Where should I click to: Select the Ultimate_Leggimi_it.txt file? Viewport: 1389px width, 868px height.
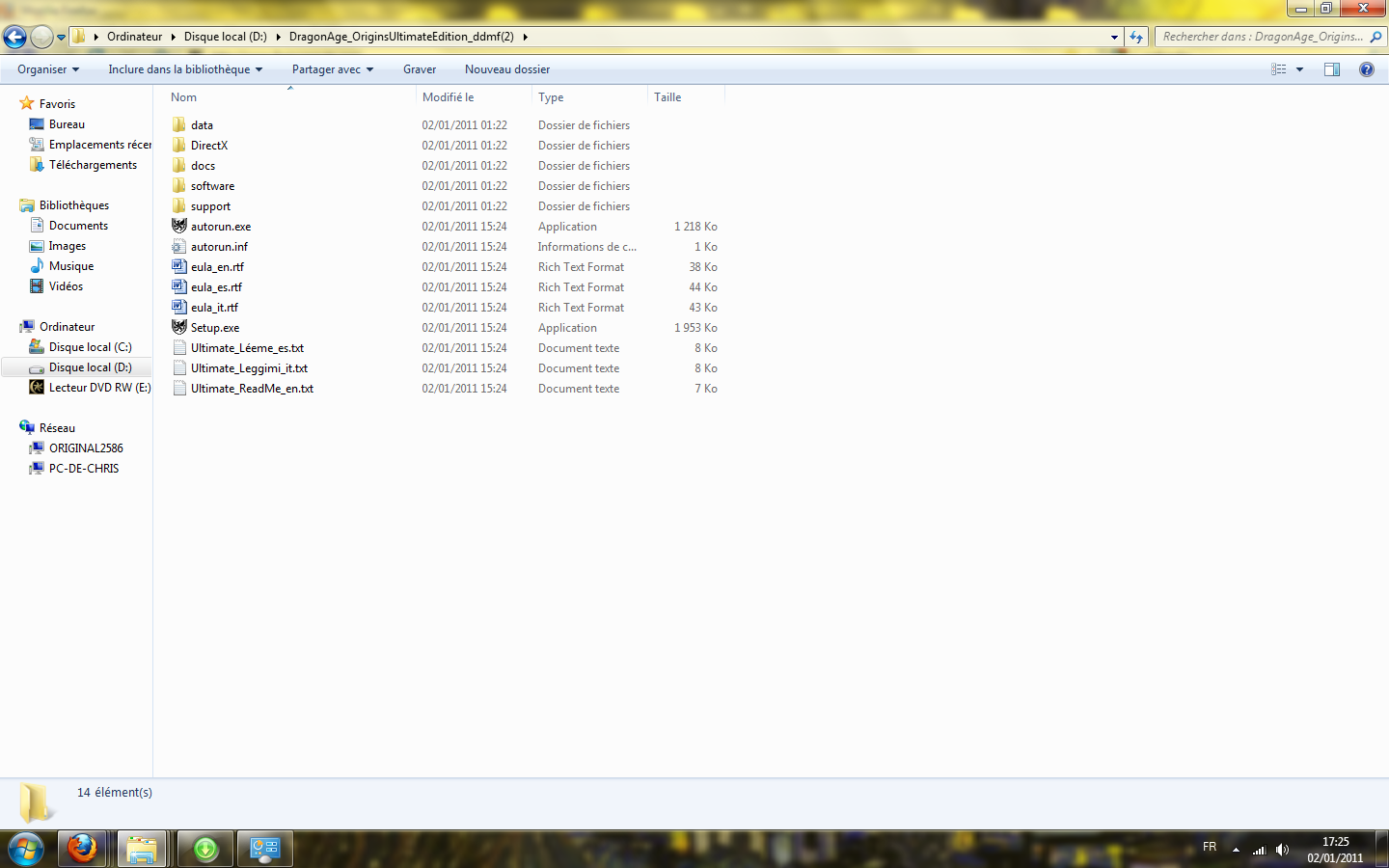pos(249,368)
